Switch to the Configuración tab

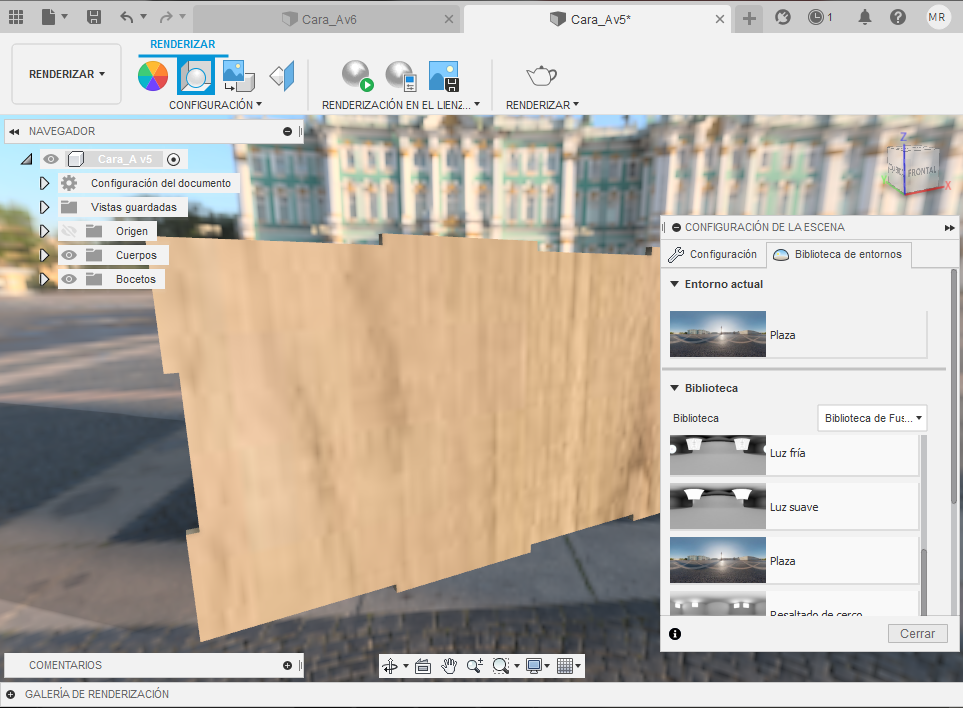[714, 254]
